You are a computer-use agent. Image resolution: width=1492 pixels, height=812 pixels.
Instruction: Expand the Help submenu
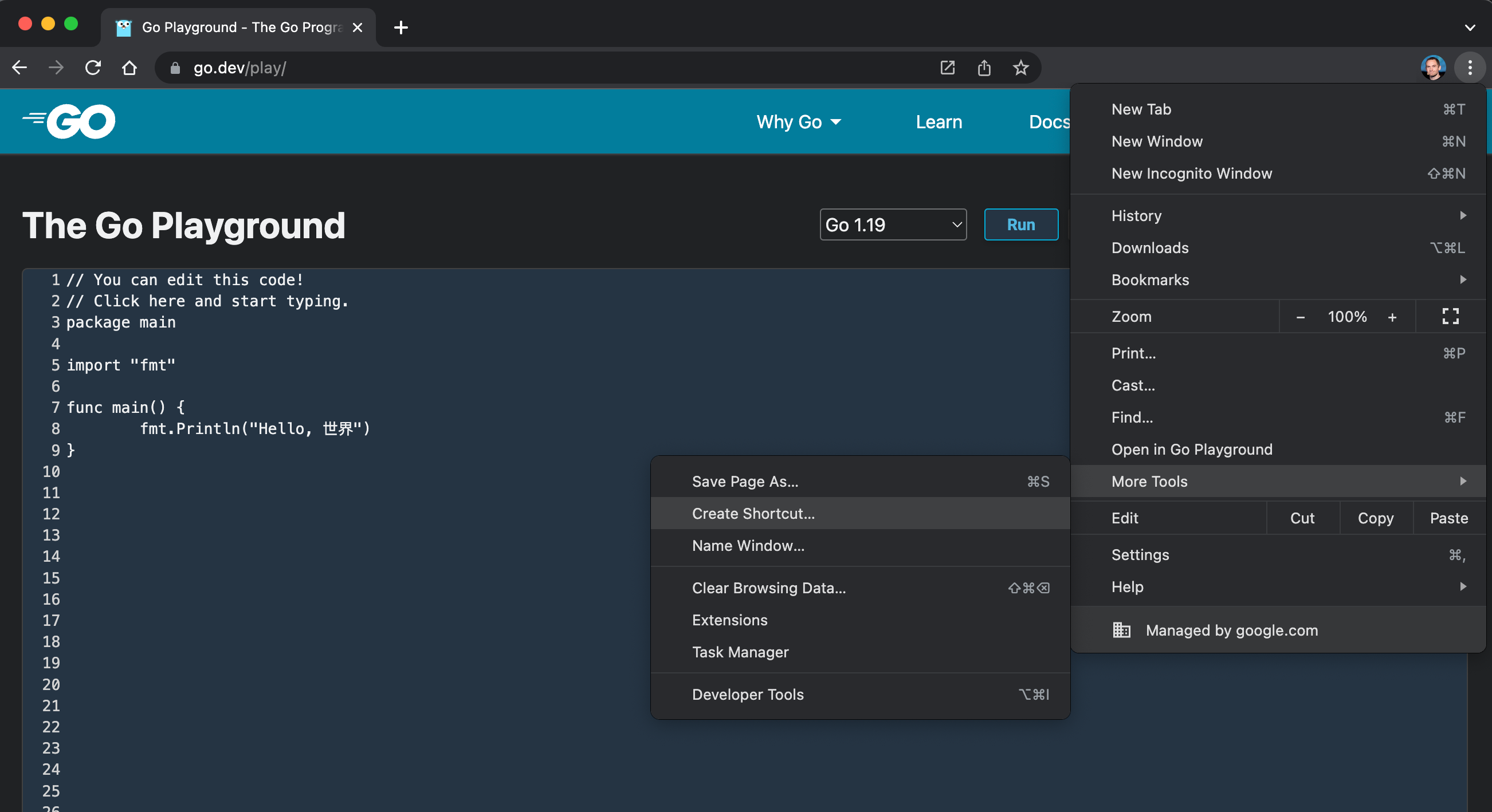click(x=1278, y=586)
